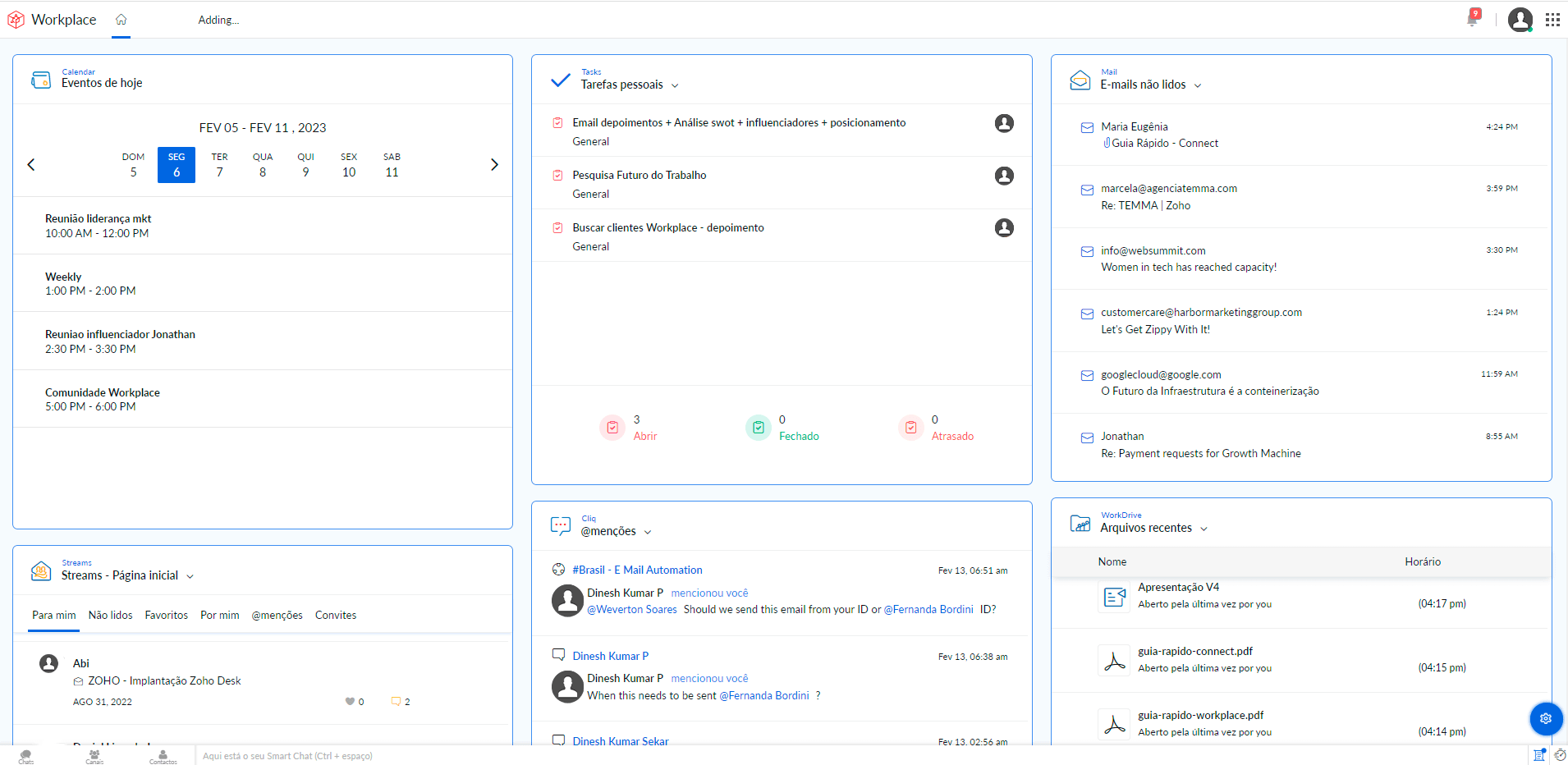Screen dimensions: 1568x765
Task: Click the Mail envelope widget icon
Action: pos(1080,80)
